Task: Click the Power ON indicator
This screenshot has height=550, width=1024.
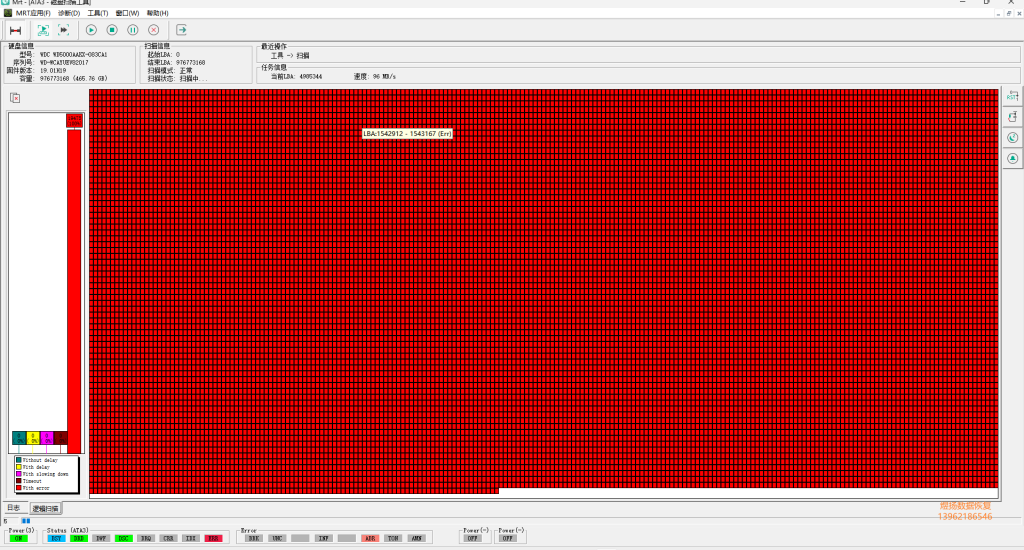Action: [18, 538]
